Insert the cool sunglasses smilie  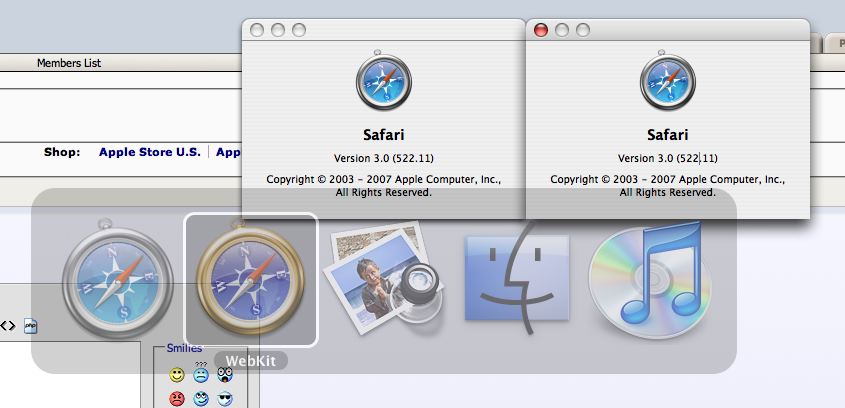[225, 399]
